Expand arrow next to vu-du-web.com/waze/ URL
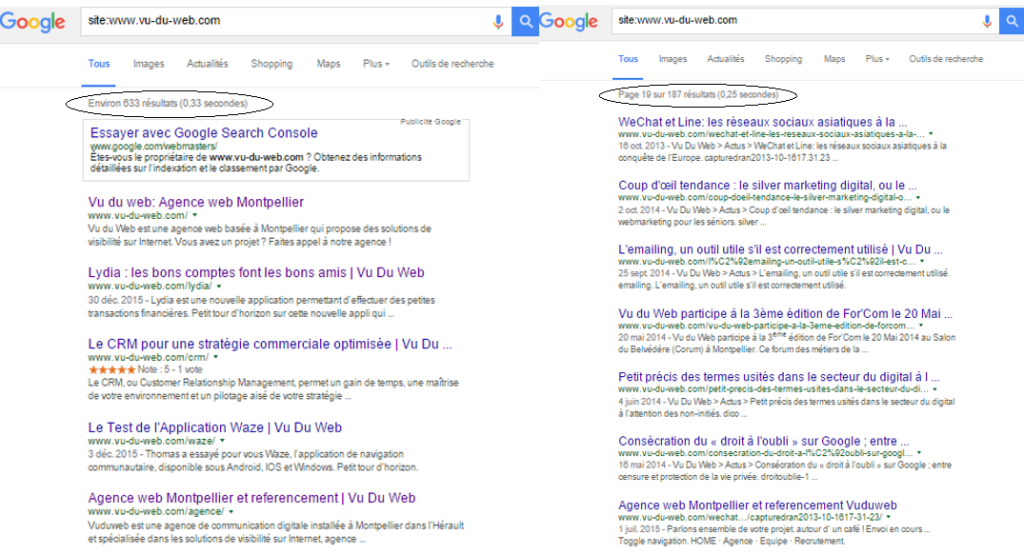The image size is (1024, 555). [x=222, y=441]
